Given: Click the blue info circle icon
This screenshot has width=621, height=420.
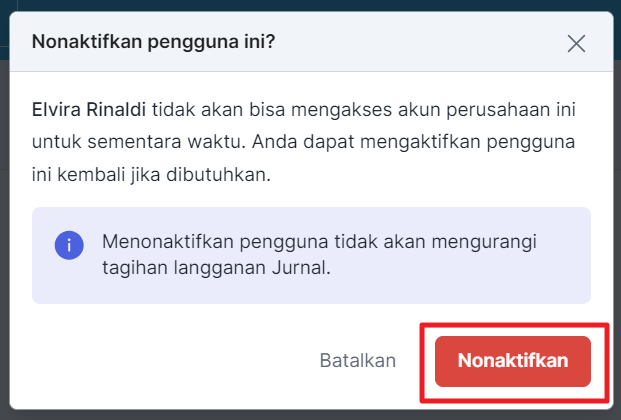Looking at the screenshot, I should [x=69, y=245].
